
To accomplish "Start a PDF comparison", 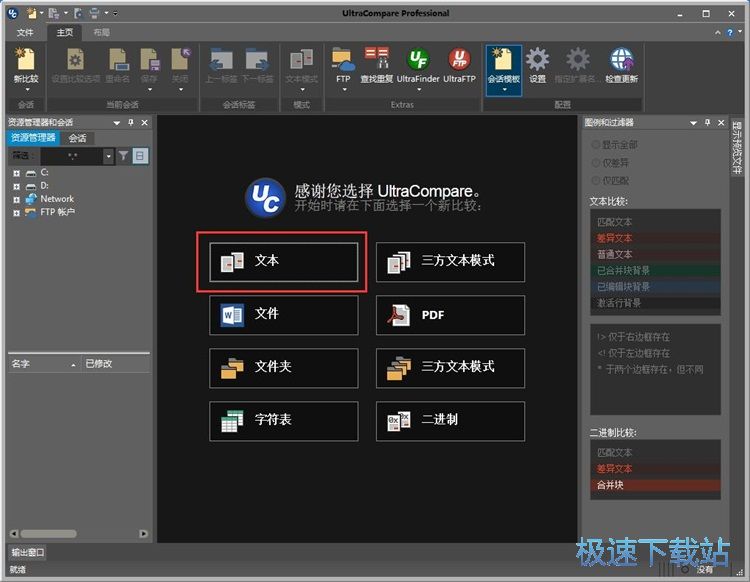I will 450,315.
